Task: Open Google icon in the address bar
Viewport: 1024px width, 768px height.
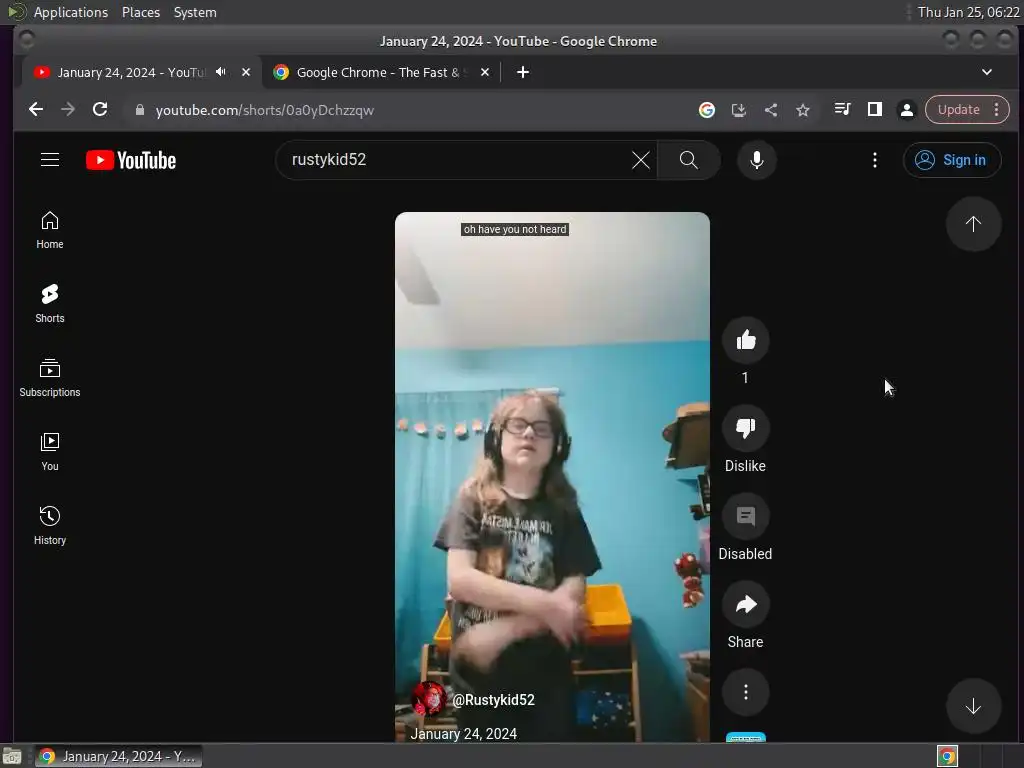Action: point(707,110)
